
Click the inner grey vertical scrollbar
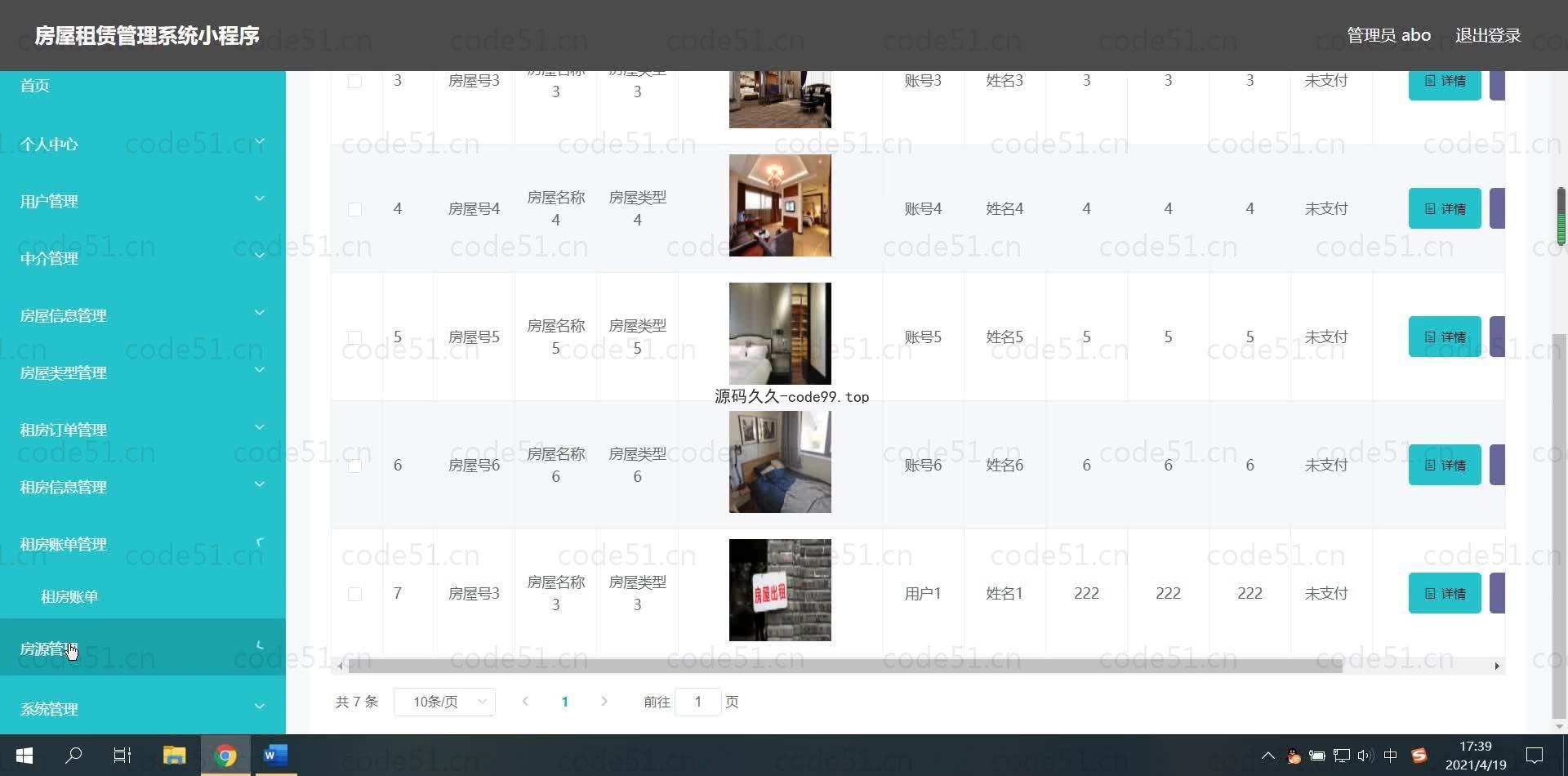point(1559,524)
